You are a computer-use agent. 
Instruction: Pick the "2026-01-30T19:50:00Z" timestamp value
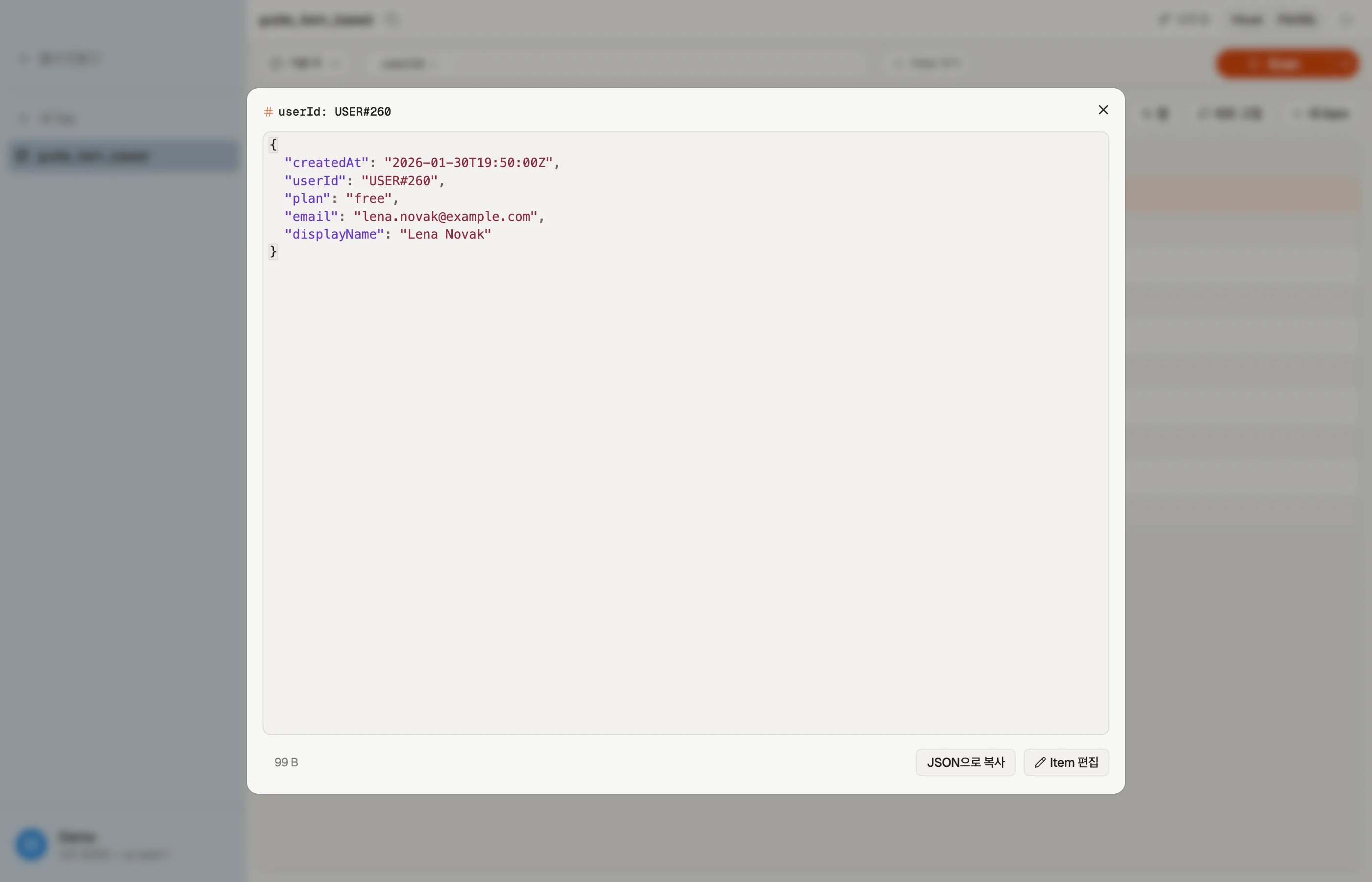468,163
